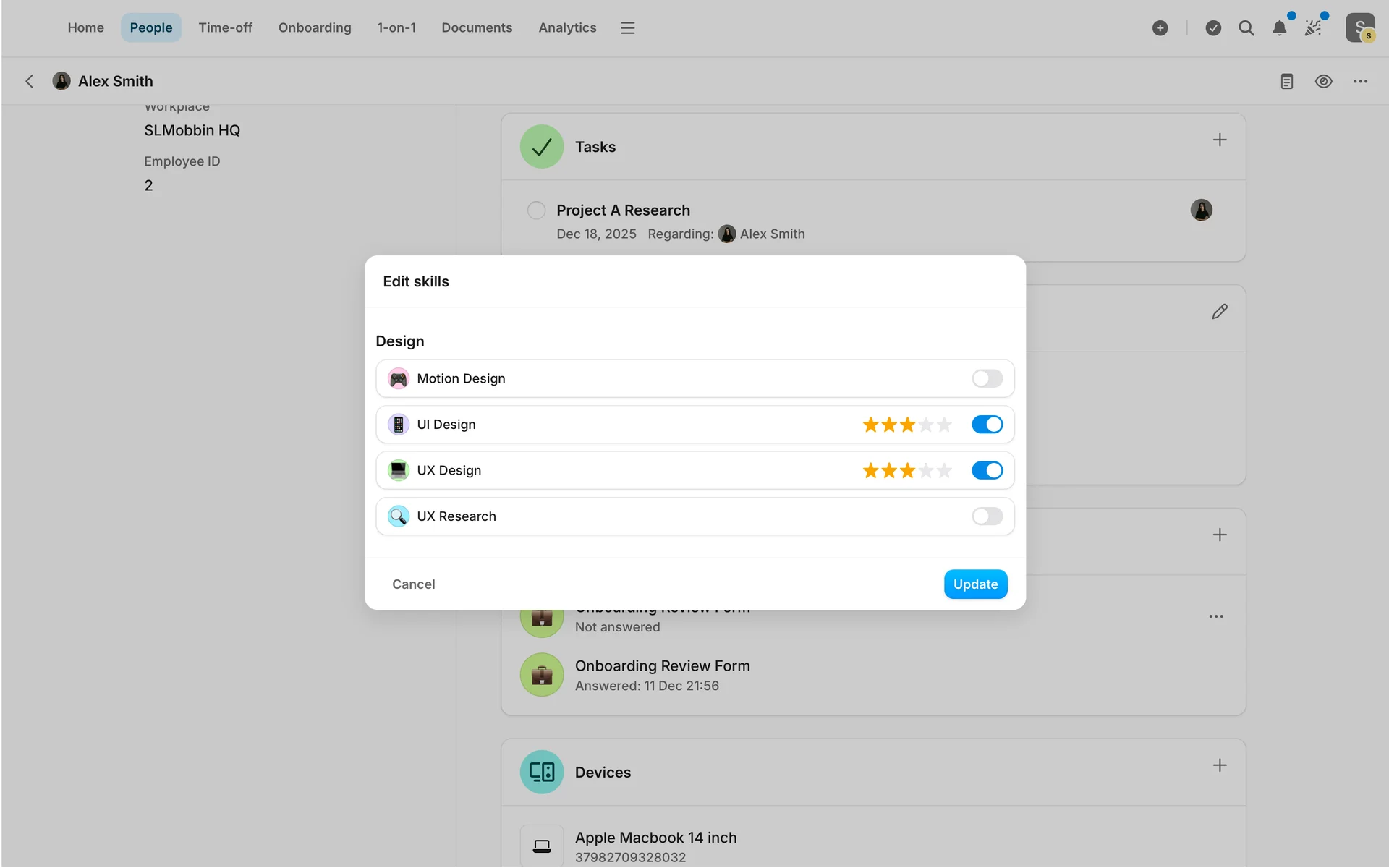Image resolution: width=1389 pixels, height=868 pixels.
Task: Click the plus circle add icon
Action: 1160,28
